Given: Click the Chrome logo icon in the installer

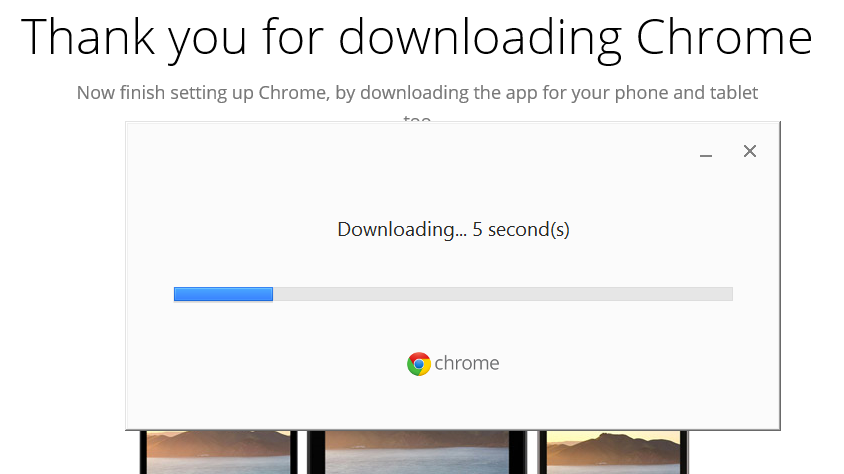Looking at the screenshot, I should pos(419,364).
